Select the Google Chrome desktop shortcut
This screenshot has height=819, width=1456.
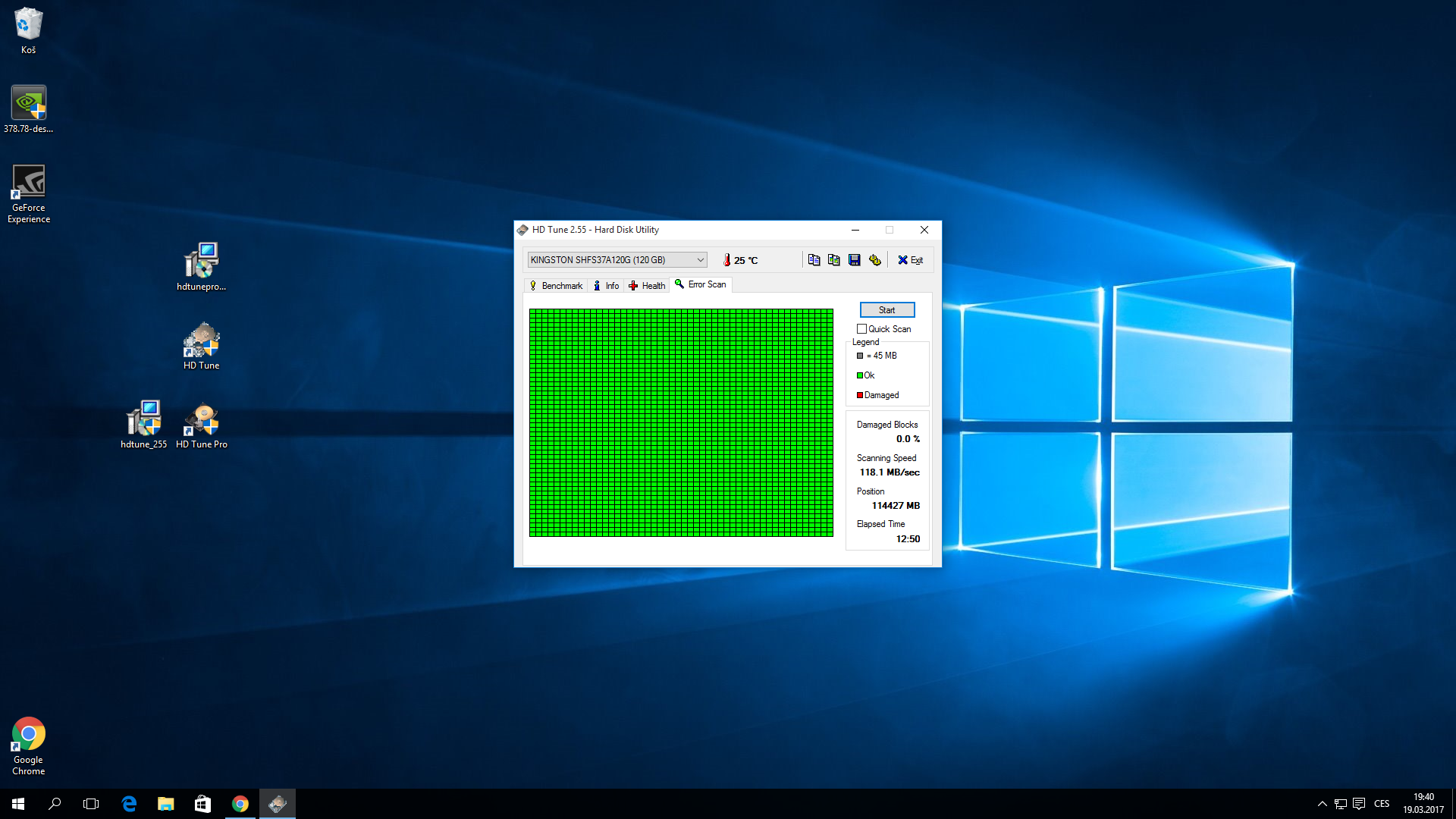pos(29,746)
